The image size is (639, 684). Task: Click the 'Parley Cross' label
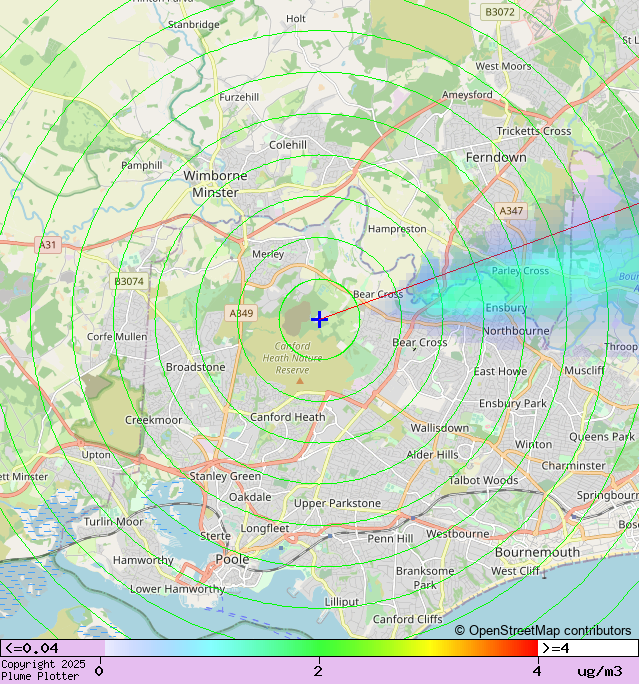(x=520, y=271)
